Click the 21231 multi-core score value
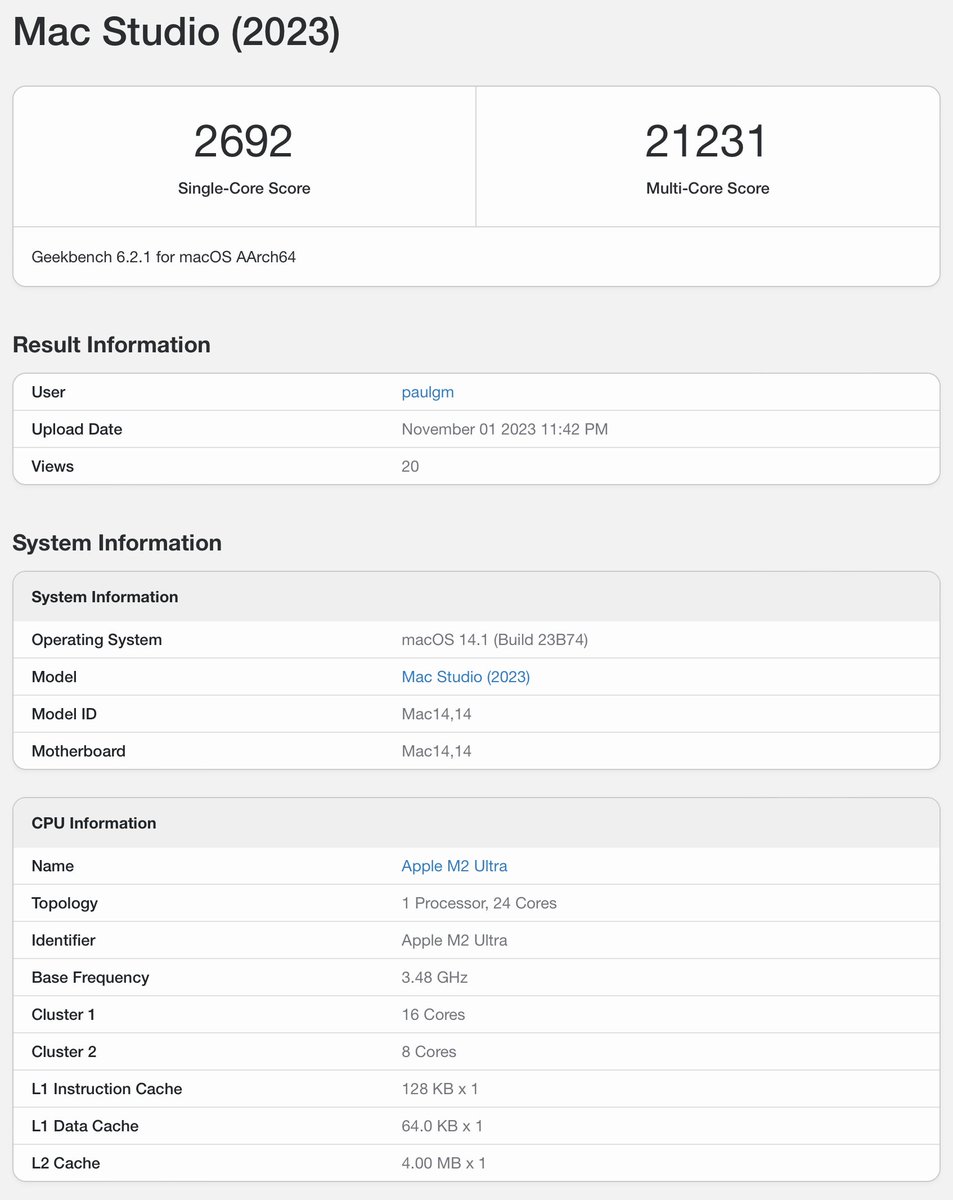The image size is (953, 1200). [x=706, y=141]
